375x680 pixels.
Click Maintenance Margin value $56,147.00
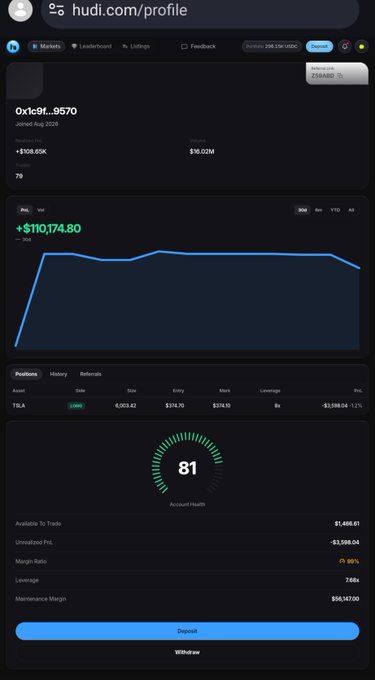tap(346, 599)
